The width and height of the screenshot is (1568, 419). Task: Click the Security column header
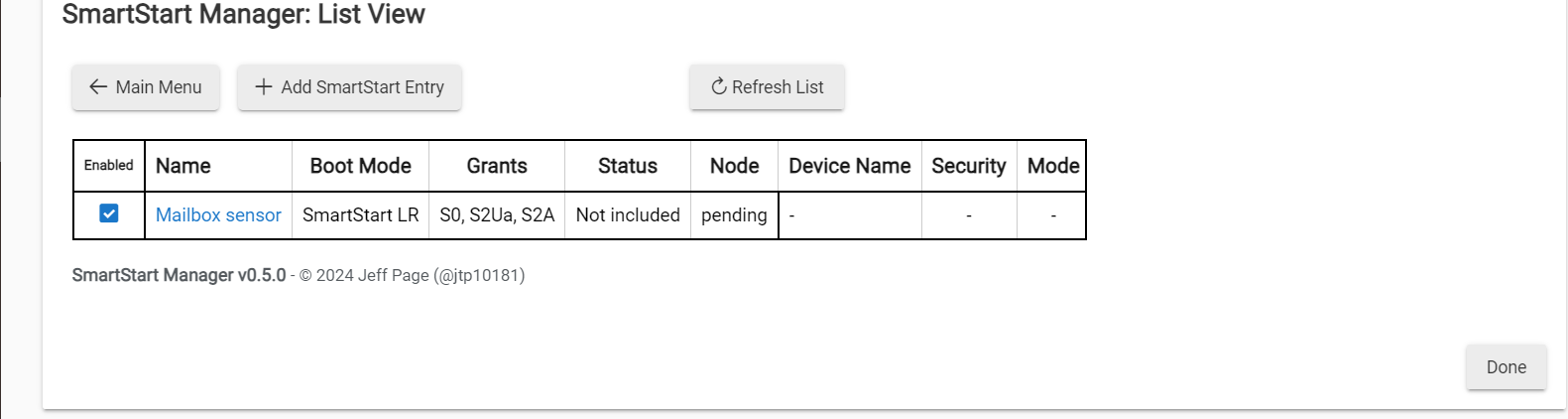(x=969, y=166)
